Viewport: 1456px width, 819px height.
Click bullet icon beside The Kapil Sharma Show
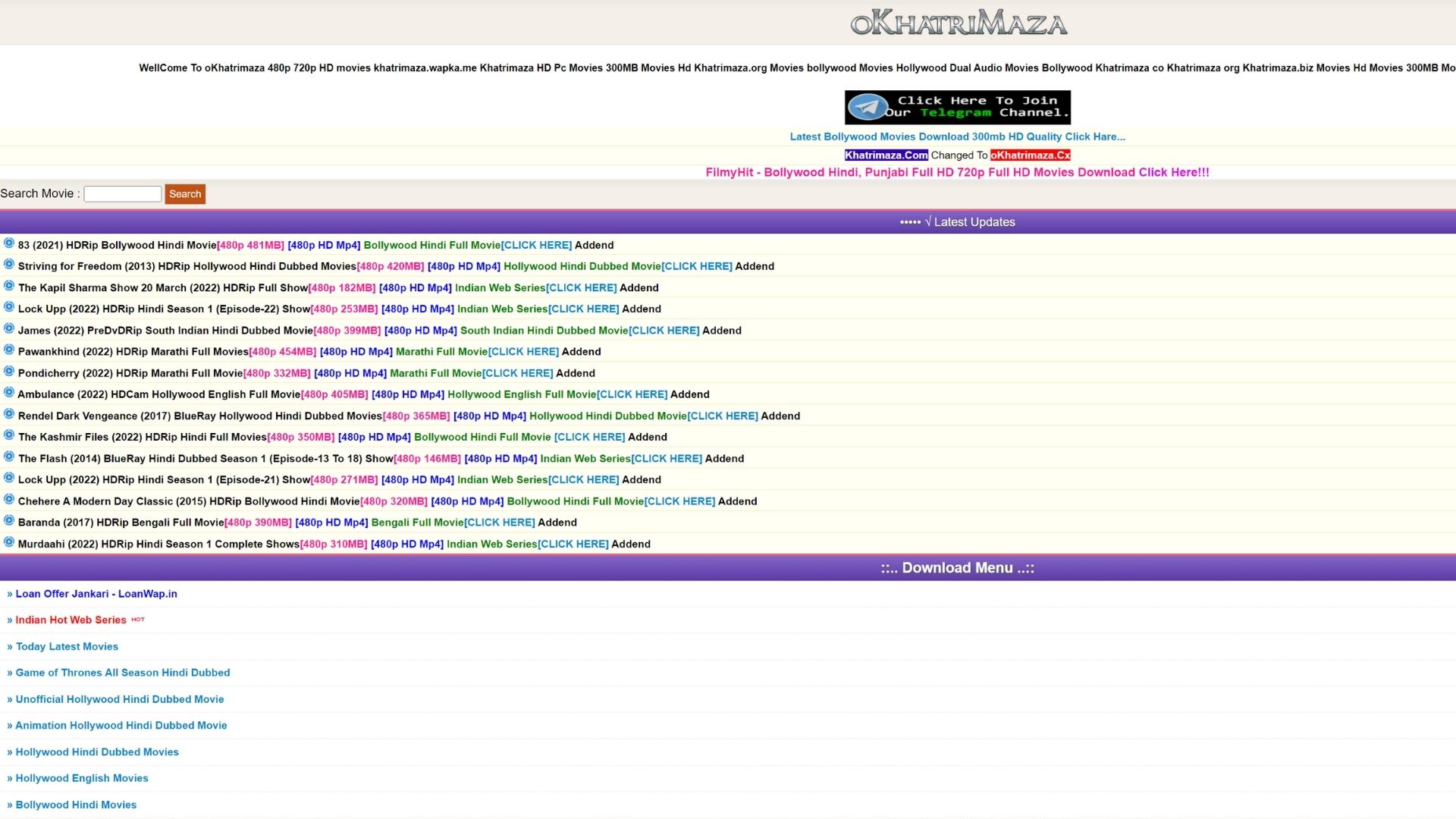pos(9,286)
